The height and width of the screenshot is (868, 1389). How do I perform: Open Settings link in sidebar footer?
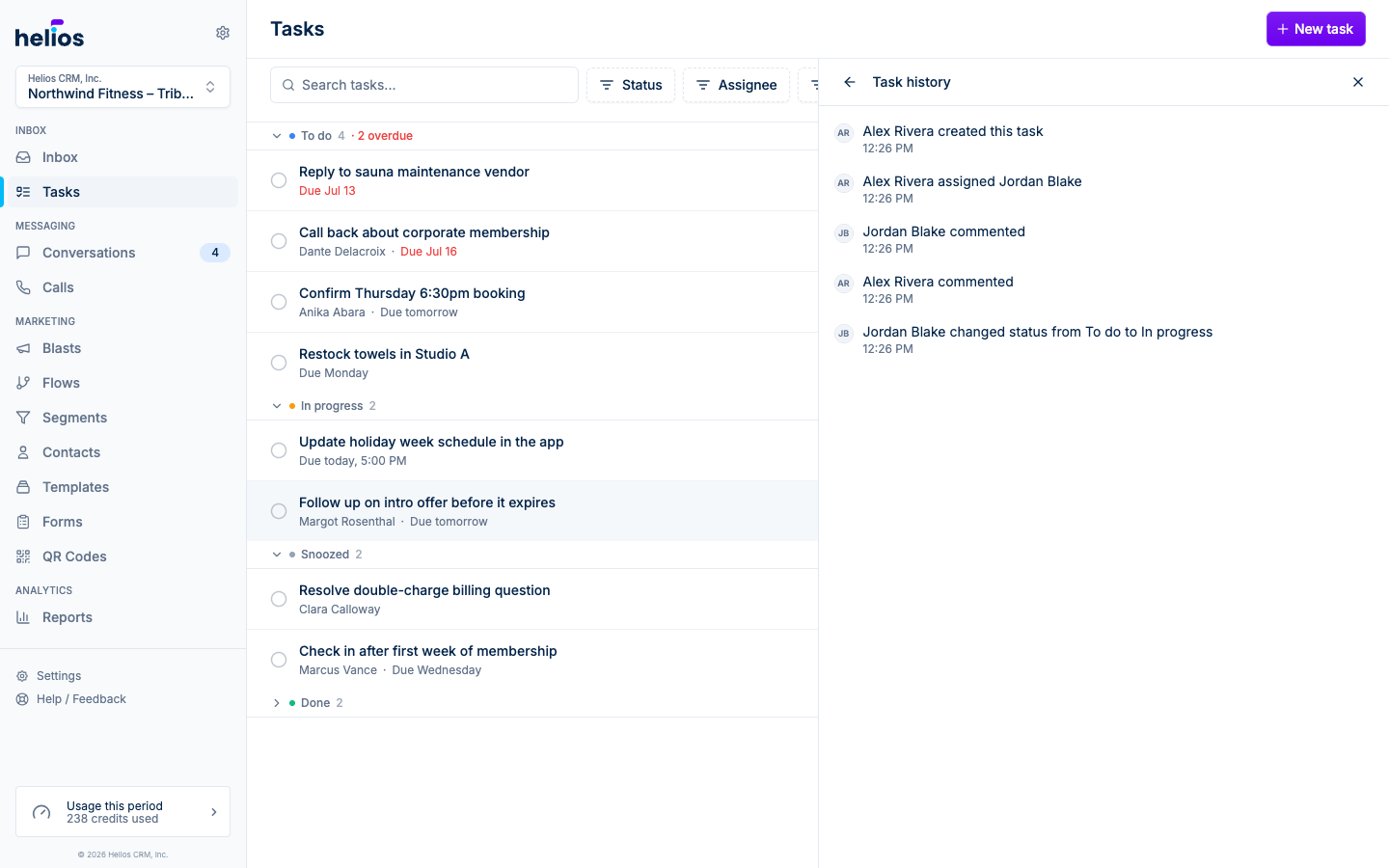(59, 676)
